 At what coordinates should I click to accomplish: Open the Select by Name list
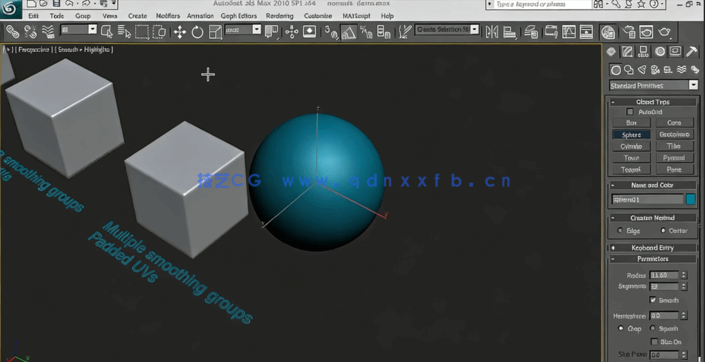point(124,31)
